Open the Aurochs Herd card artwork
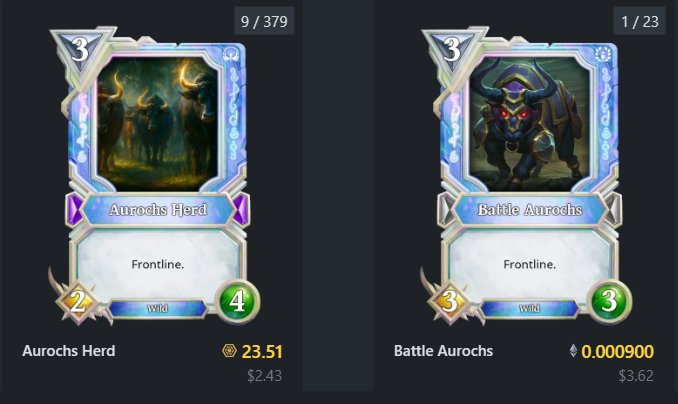 pos(157,123)
